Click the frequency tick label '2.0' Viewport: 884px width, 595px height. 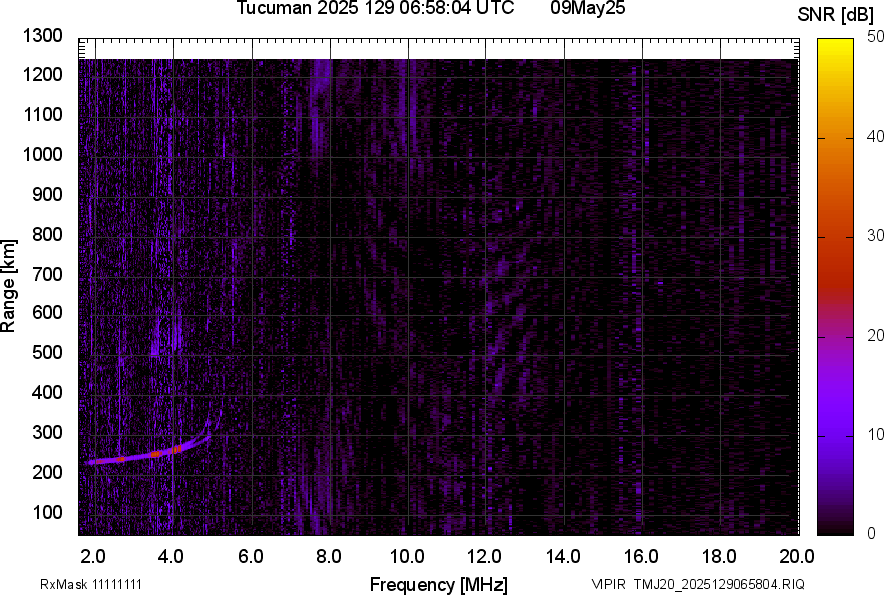click(93, 557)
